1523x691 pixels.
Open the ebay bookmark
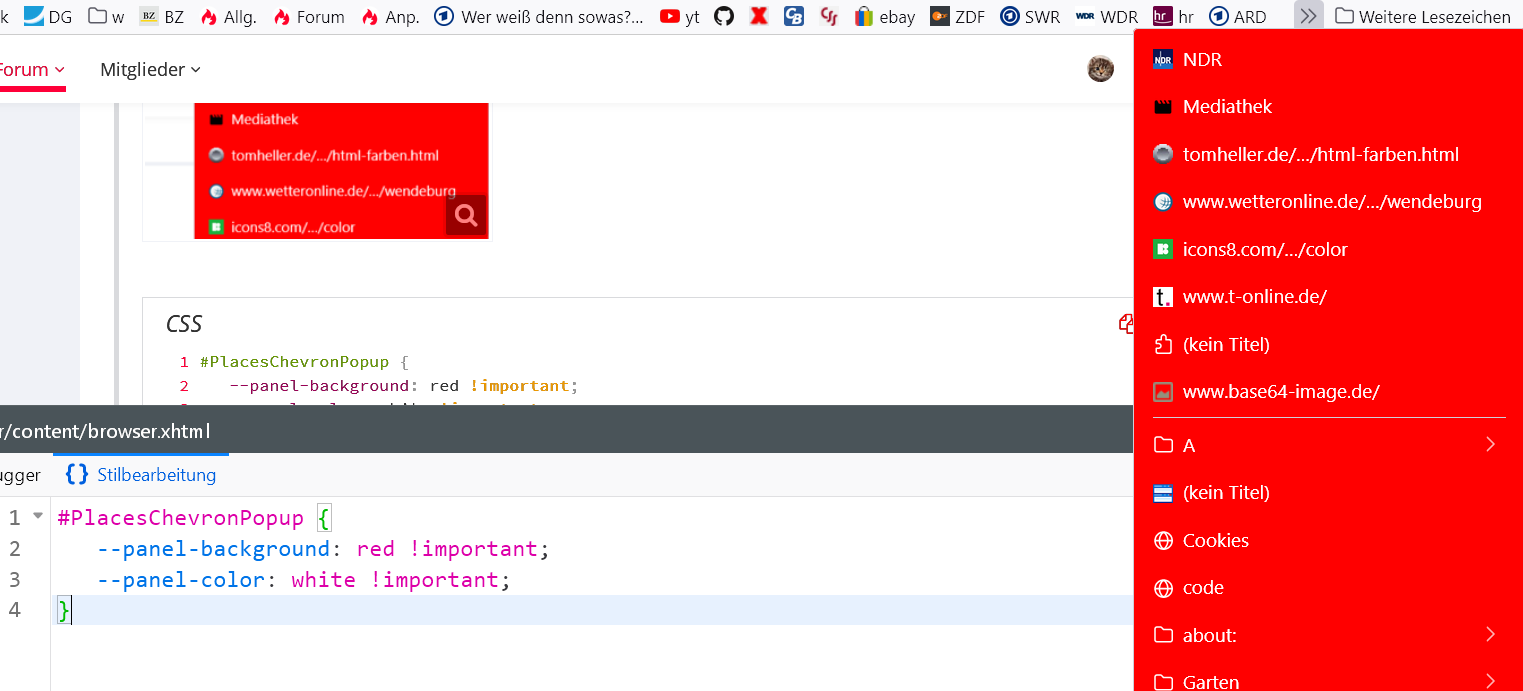coord(885,16)
